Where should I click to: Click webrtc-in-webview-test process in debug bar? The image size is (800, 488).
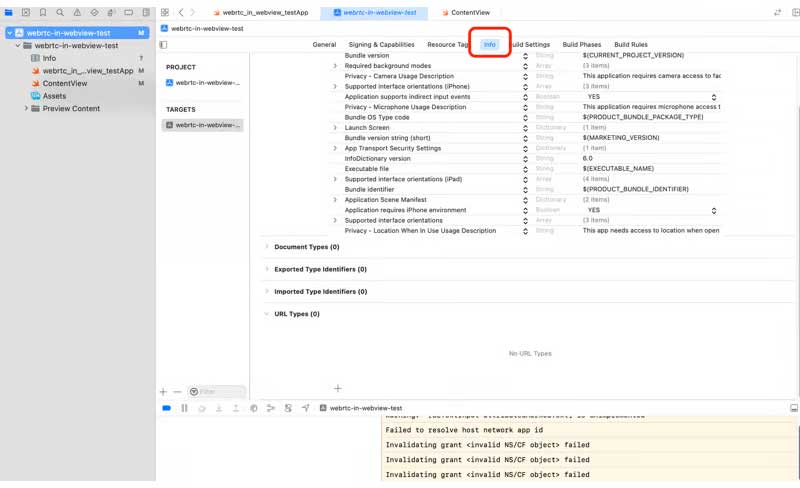click(361, 408)
